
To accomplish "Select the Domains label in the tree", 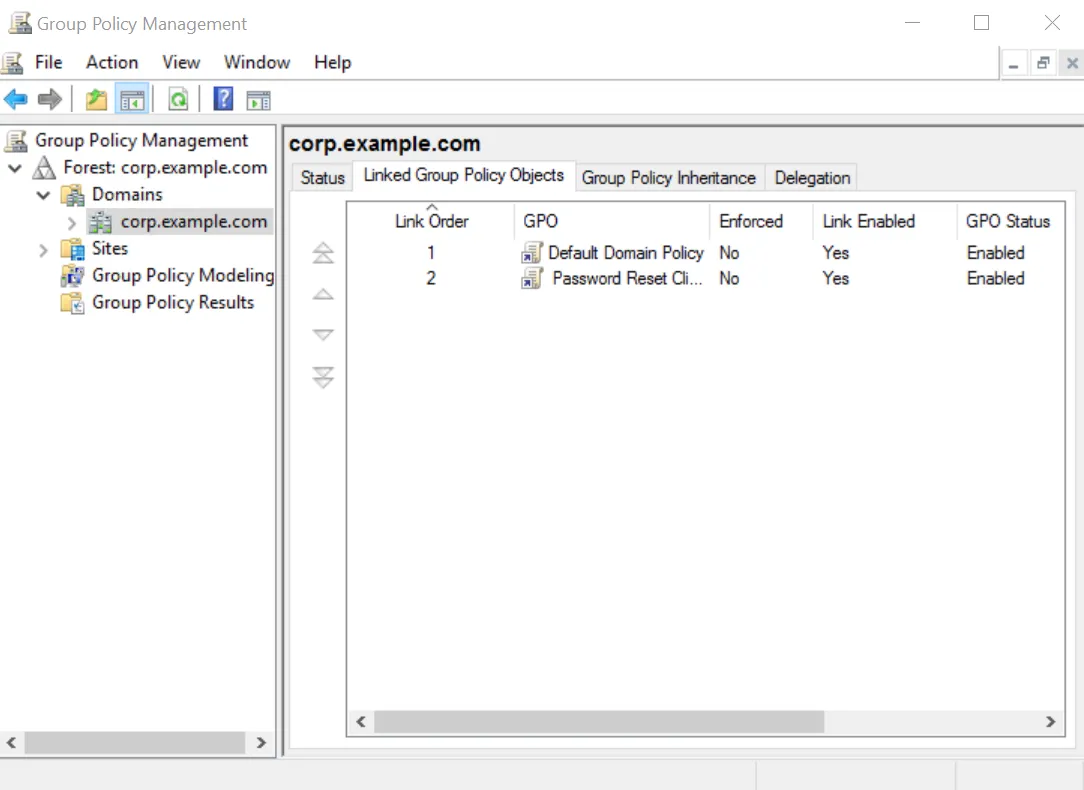I will [127, 195].
